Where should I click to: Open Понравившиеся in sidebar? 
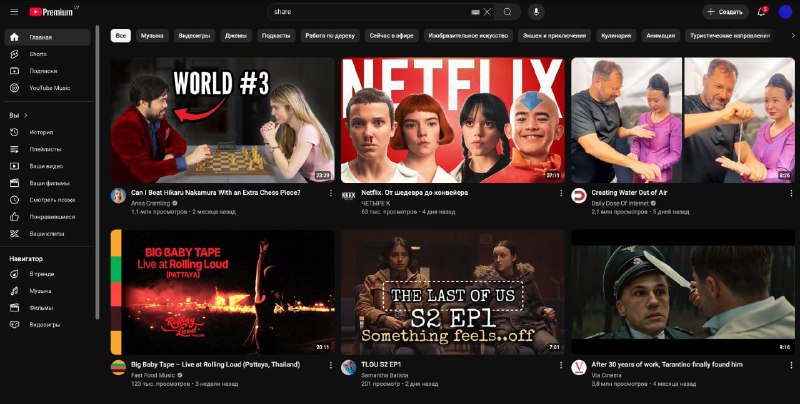click(x=47, y=216)
